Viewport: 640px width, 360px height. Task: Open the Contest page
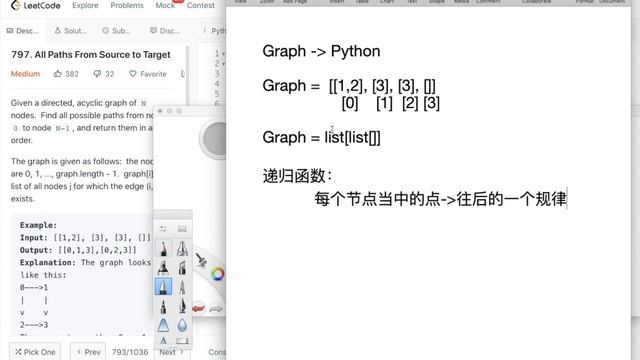tap(200, 5)
